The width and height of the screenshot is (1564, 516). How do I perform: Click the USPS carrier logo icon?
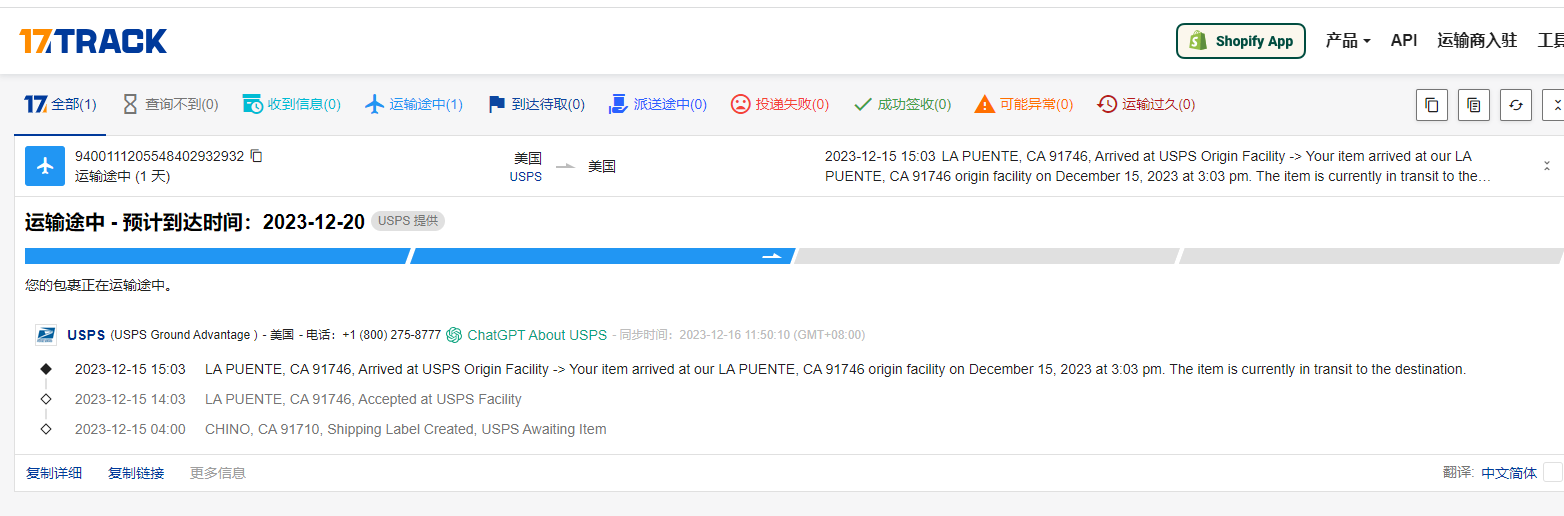(x=46, y=335)
